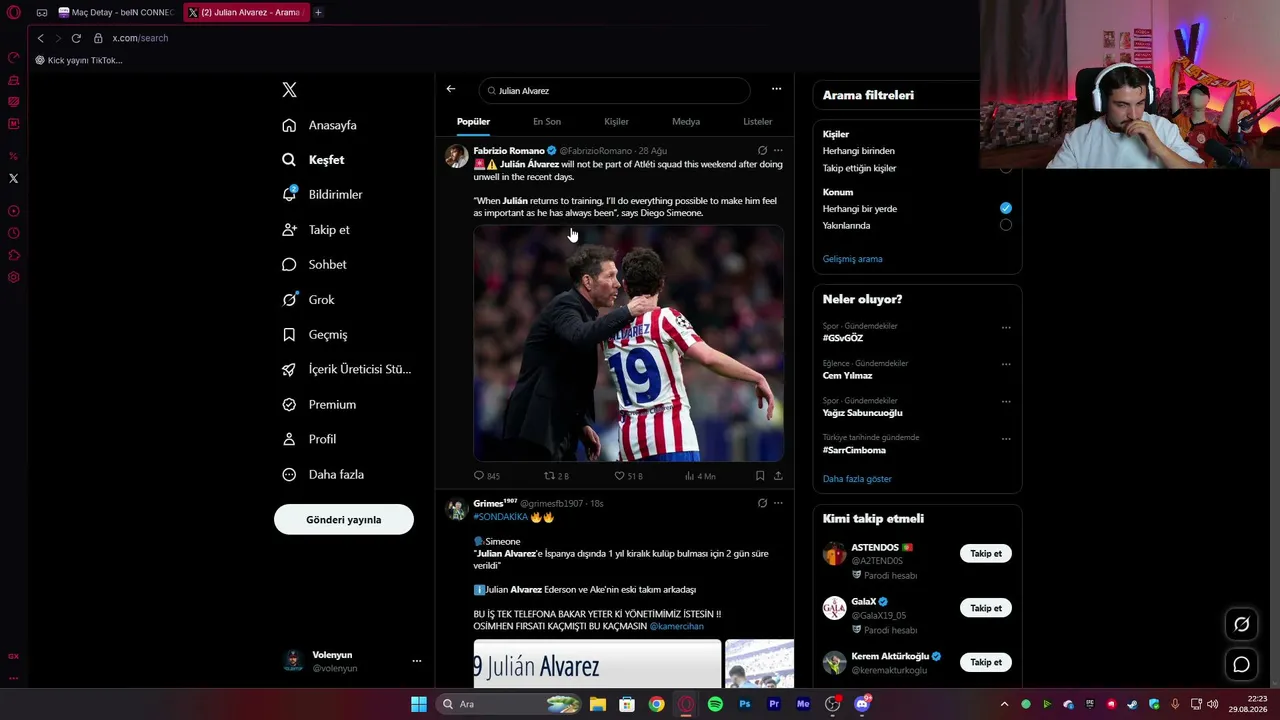Open Fabrizio Romano's profile avatar
This screenshot has width=1280, height=720.
[456, 156]
